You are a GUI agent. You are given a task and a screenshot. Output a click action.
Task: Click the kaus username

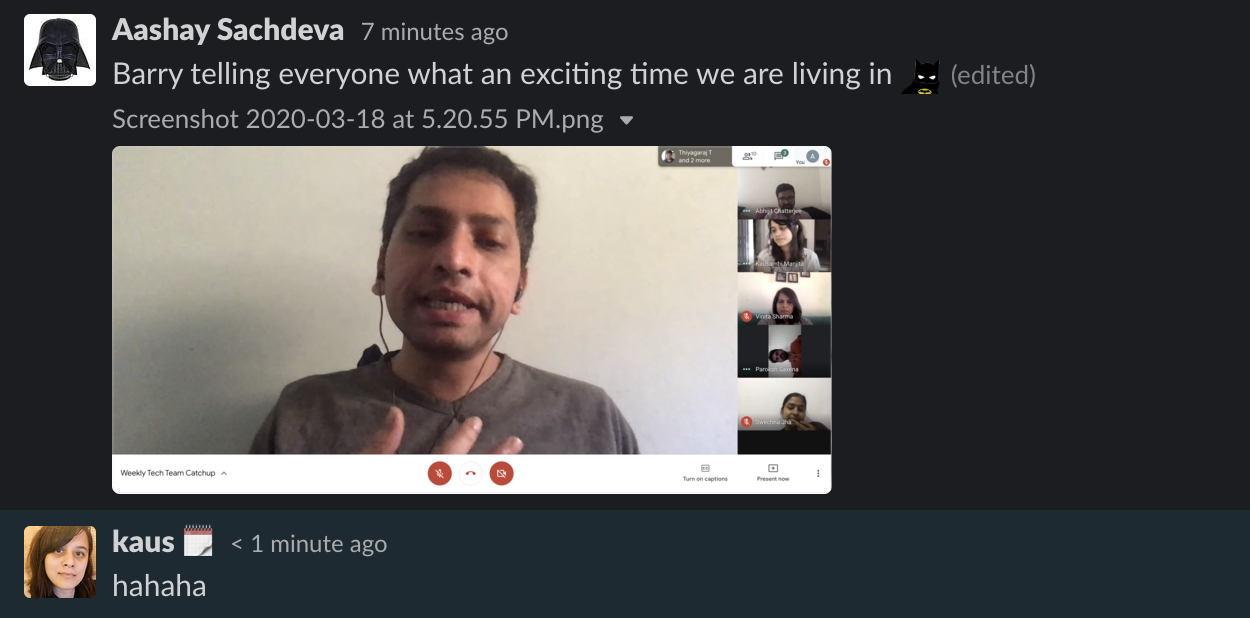144,542
